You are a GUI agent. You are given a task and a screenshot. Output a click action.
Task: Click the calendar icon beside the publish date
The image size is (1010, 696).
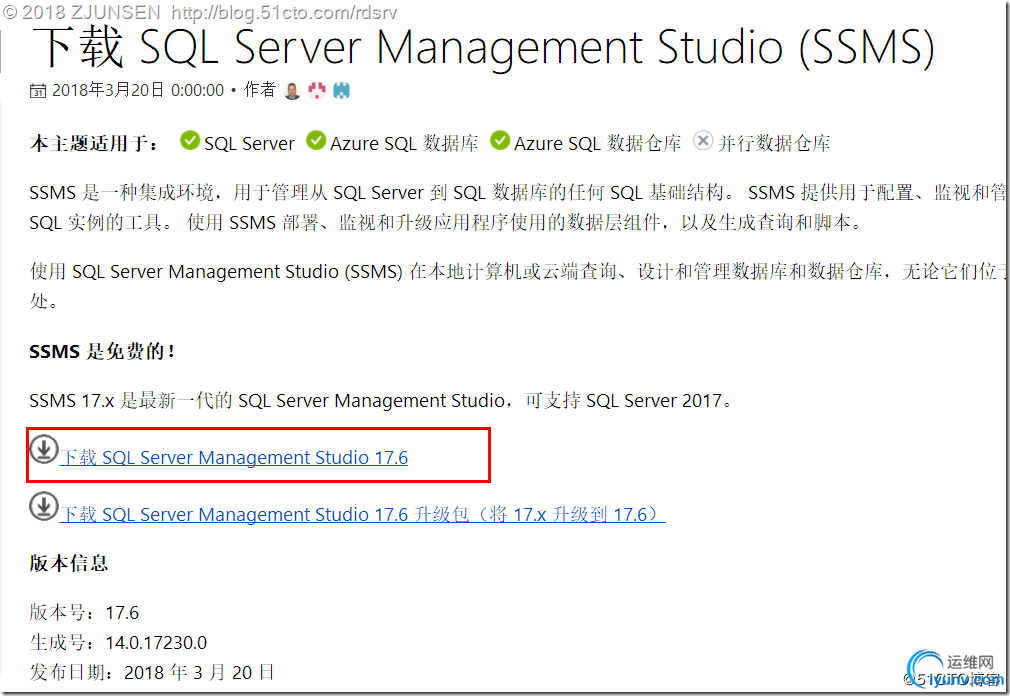pos(37,91)
